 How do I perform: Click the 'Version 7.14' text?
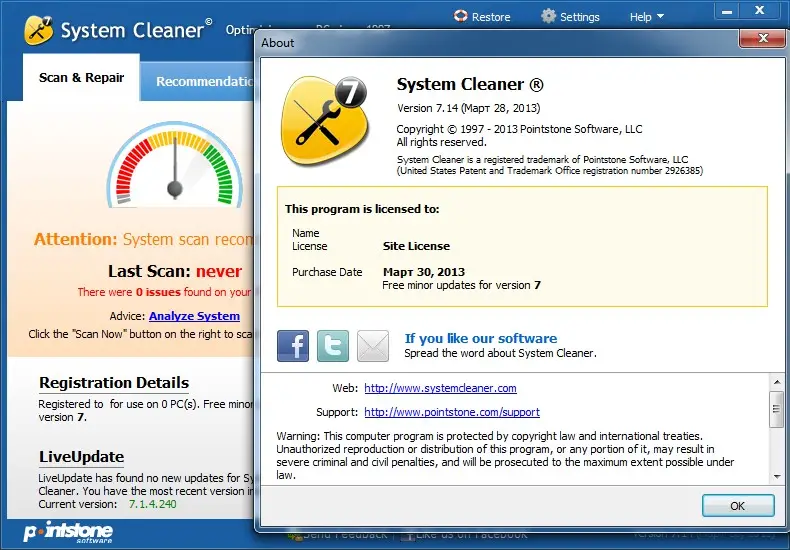[469, 108]
